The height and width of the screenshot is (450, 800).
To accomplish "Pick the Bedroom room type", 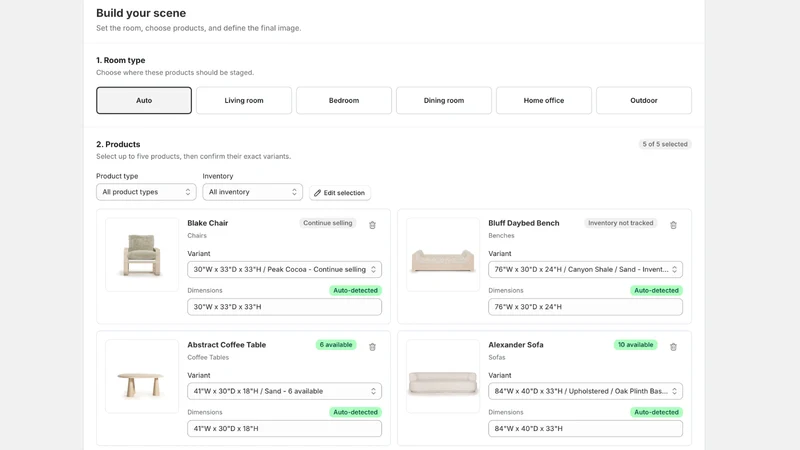I will pos(344,101).
